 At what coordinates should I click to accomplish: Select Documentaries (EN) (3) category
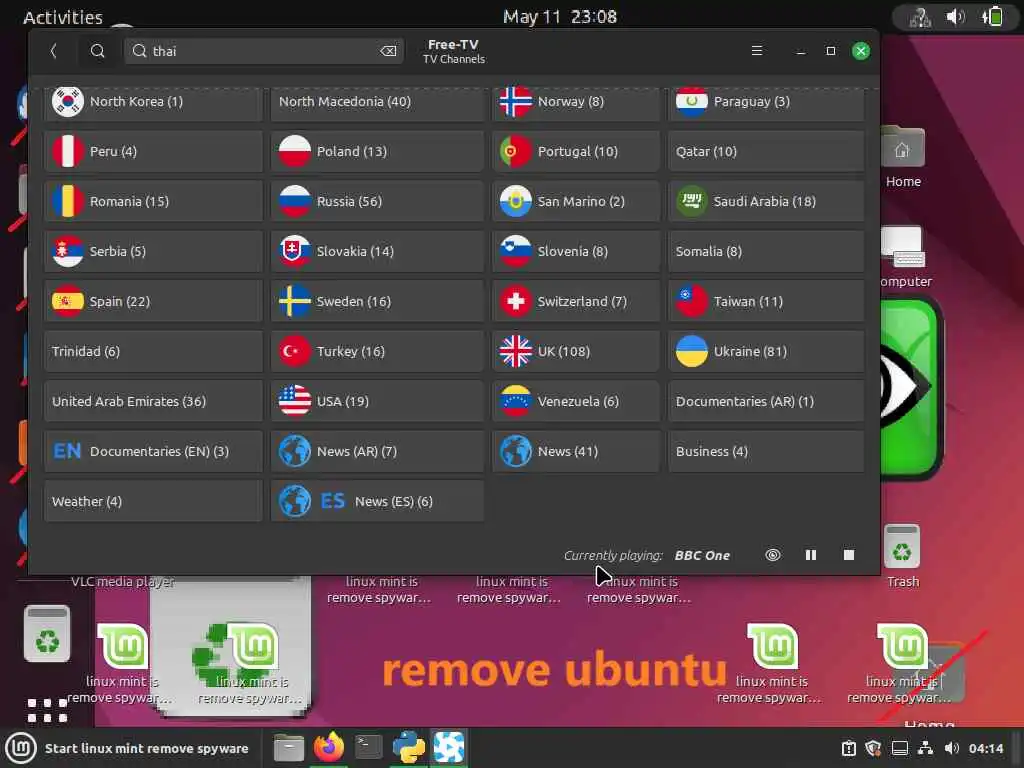pos(153,451)
